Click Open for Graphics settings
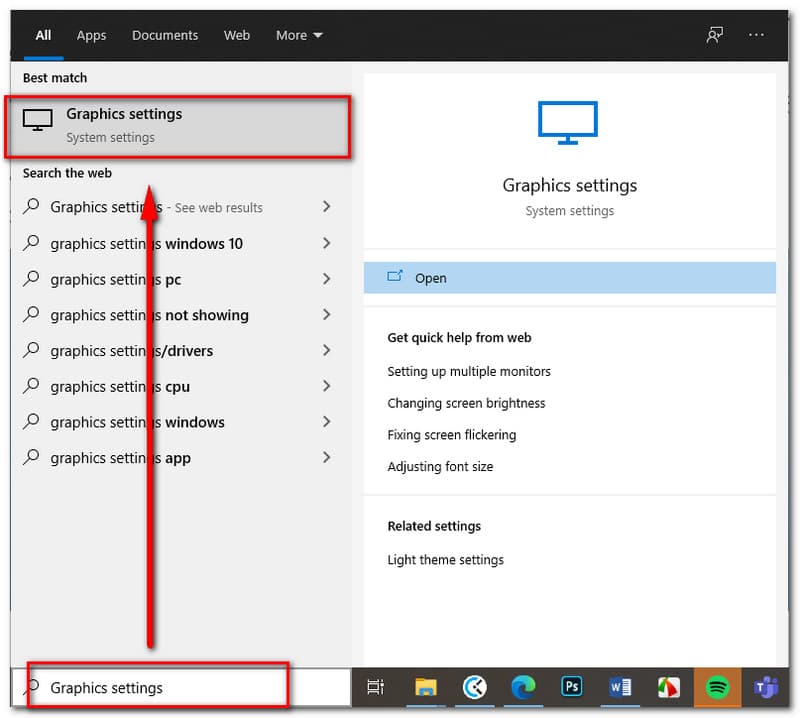Viewport: 800px width, 718px height. pyautogui.click(x=430, y=278)
